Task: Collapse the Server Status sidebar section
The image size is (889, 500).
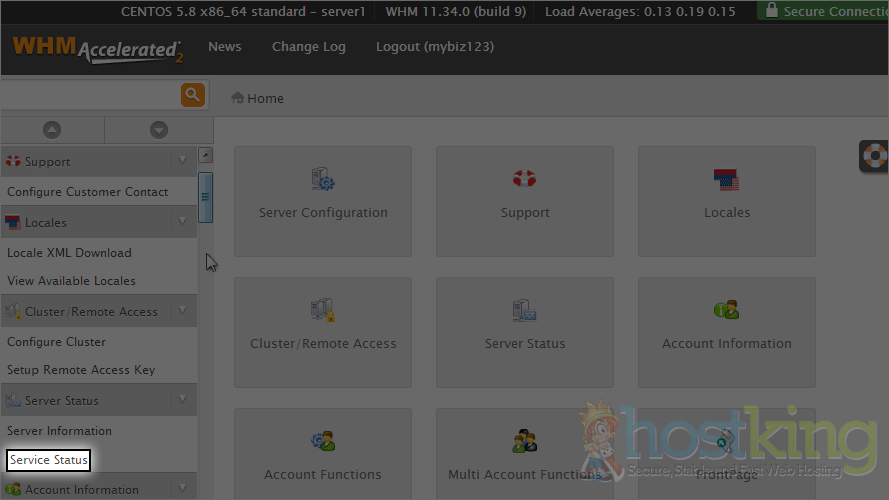Action: [x=182, y=400]
